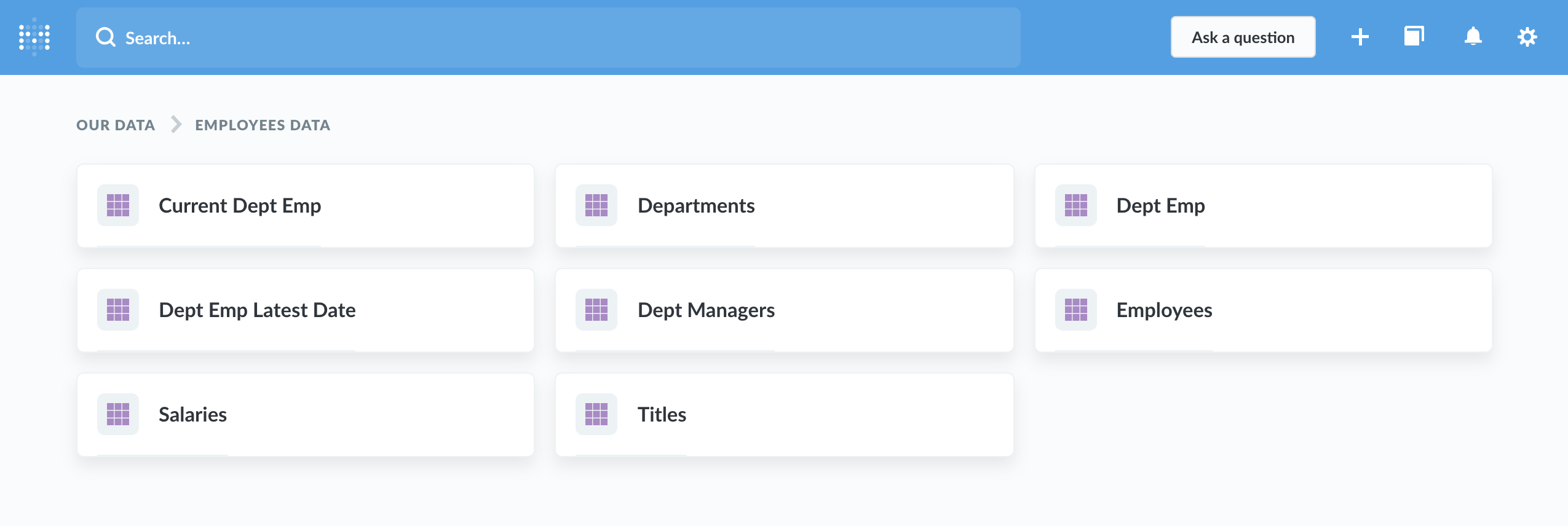
Task: Open the Departments table
Action: click(x=784, y=206)
